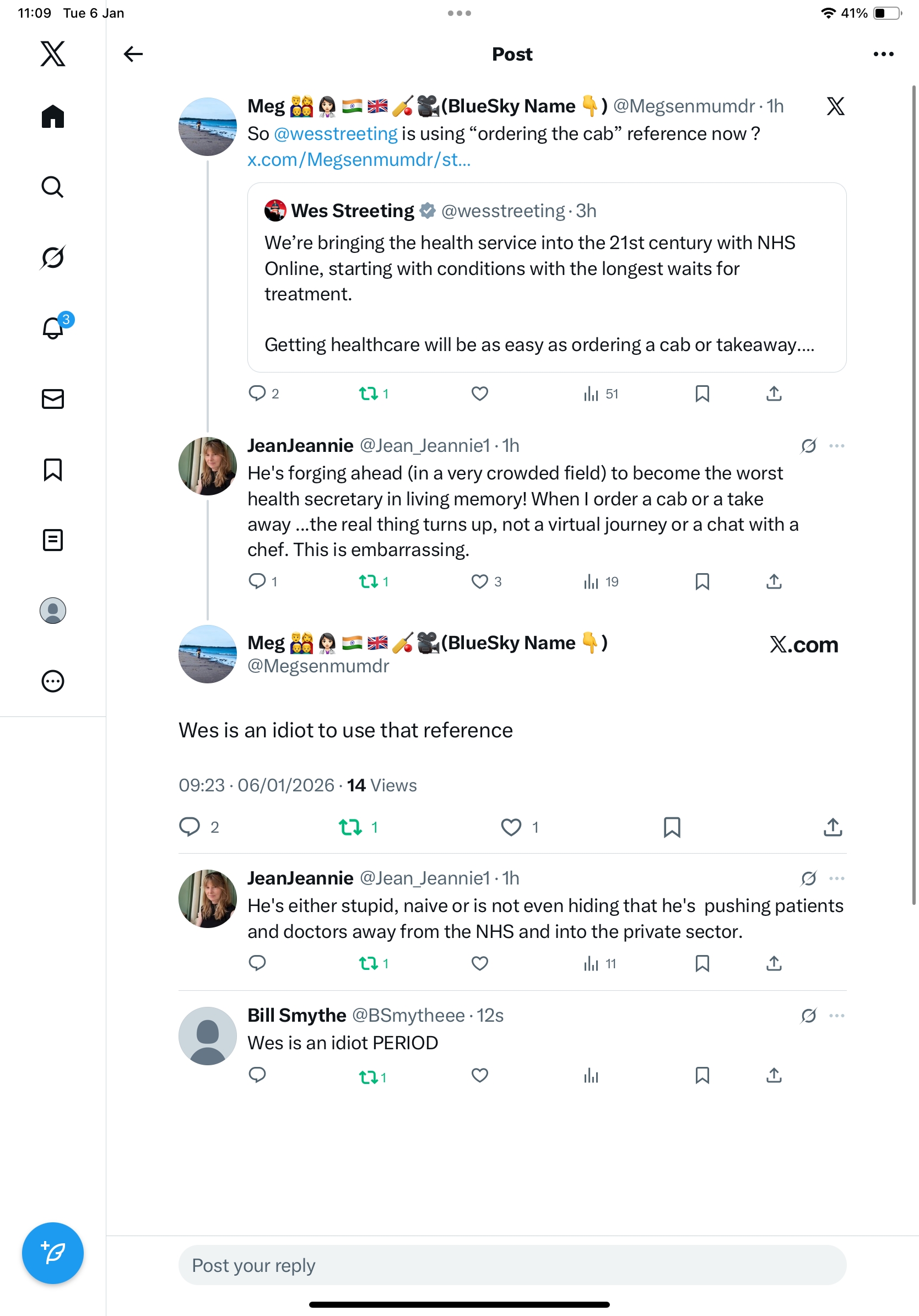Open Grok from the sidebar
Image resolution: width=919 pixels, height=1316 pixels.
(x=53, y=257)
